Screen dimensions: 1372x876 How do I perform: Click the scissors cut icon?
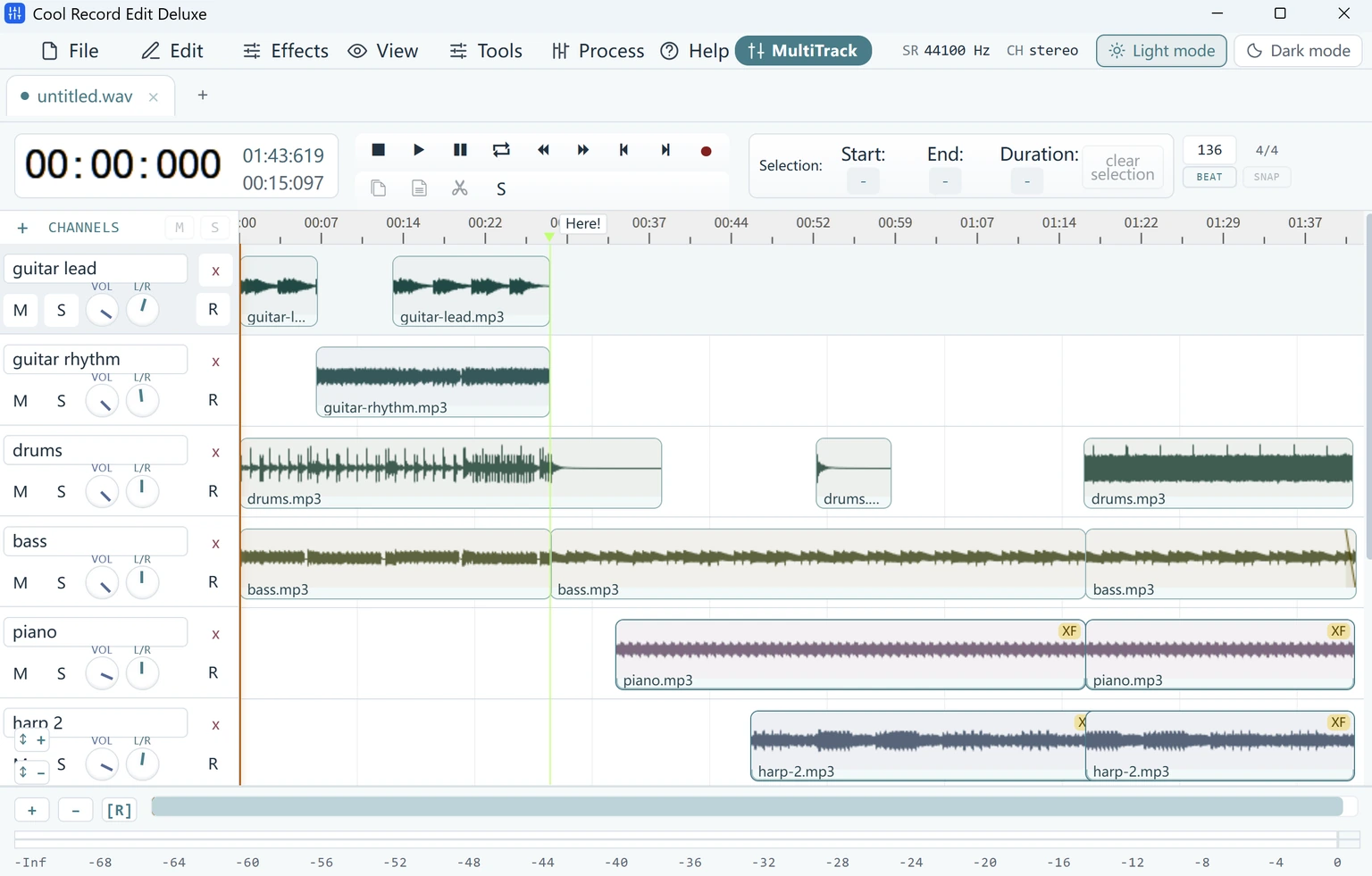coord(460,188)
